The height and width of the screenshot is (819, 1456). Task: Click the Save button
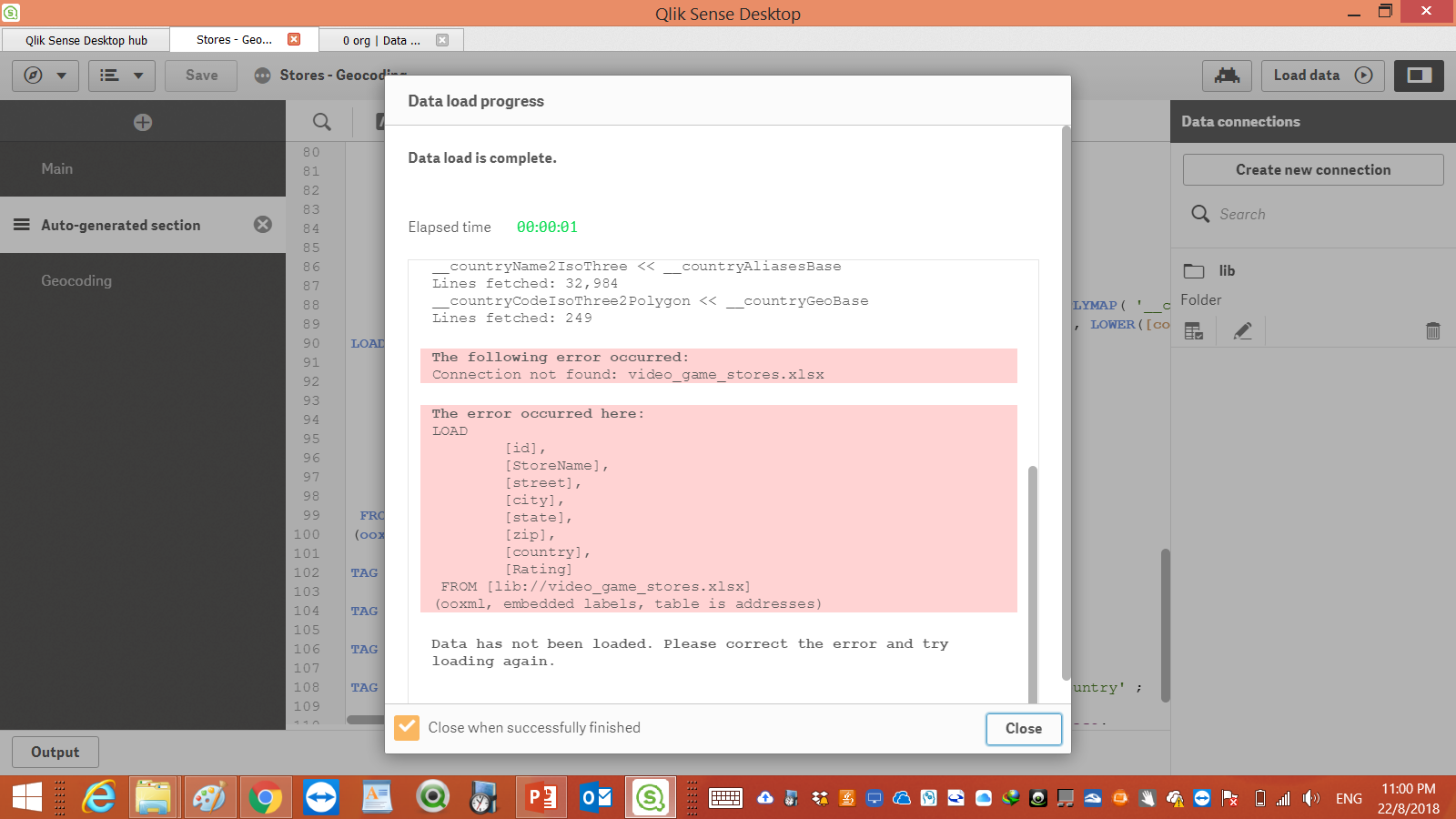(201, 76)
